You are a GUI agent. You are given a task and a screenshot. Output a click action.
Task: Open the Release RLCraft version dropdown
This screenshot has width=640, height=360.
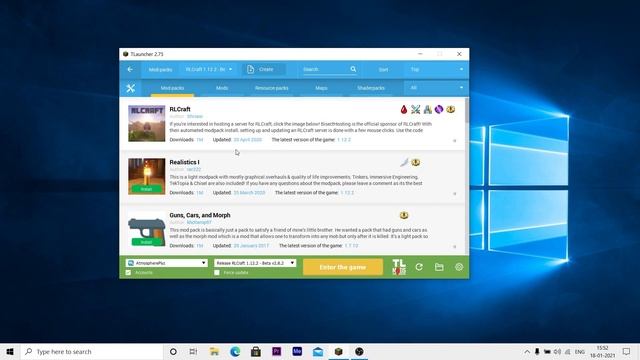click(256, 263)
